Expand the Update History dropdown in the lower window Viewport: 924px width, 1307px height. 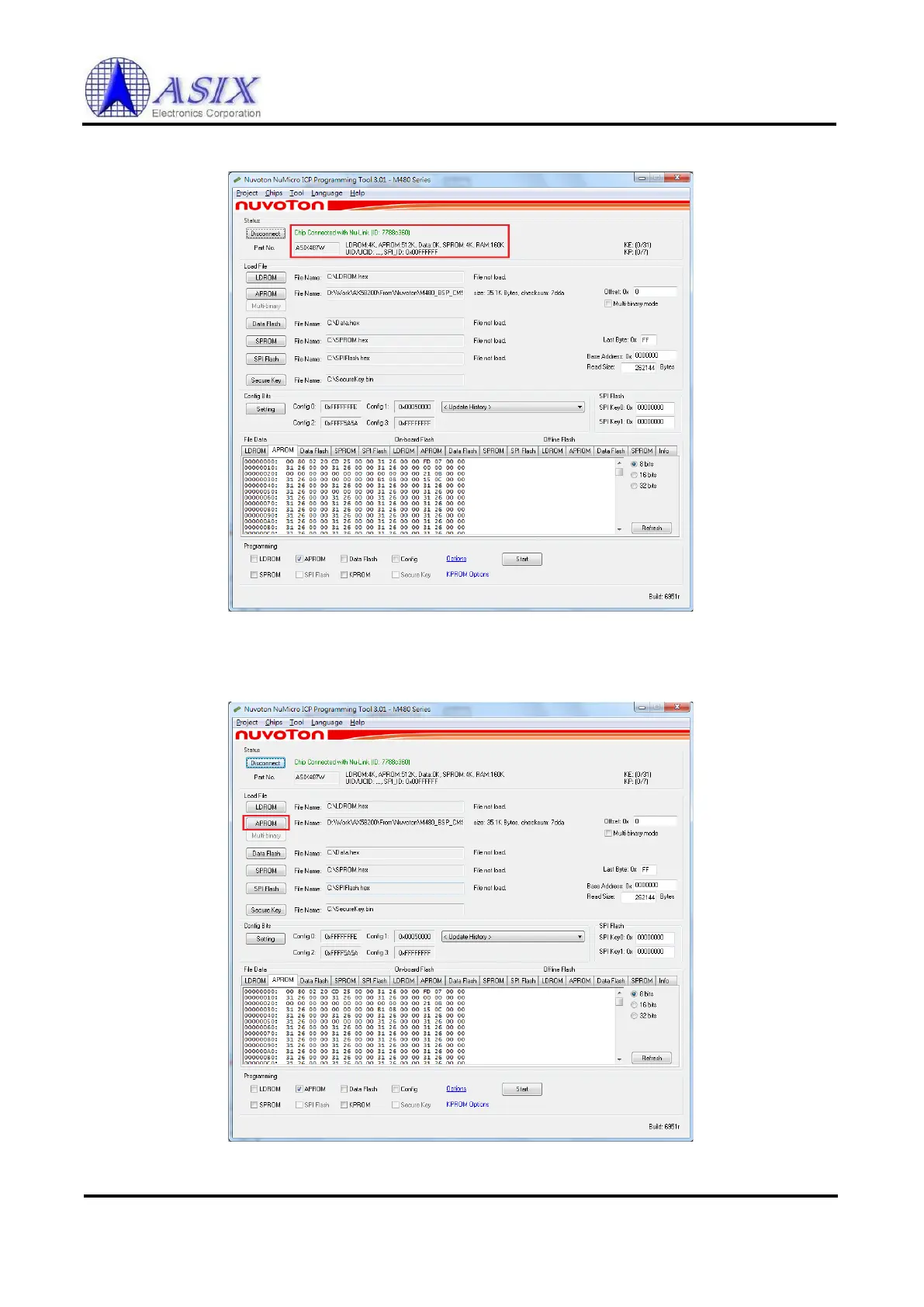click(513, 937)
